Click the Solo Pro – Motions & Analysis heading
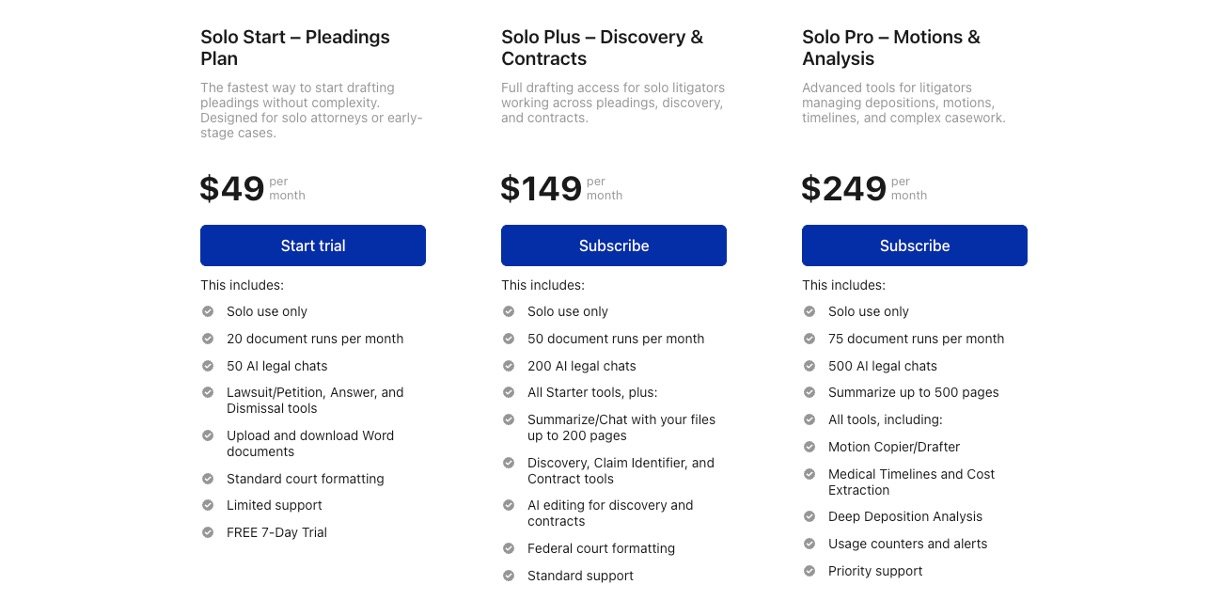Image resolution: width=1226 pixels, height=616 pixels. coord(891,48)
